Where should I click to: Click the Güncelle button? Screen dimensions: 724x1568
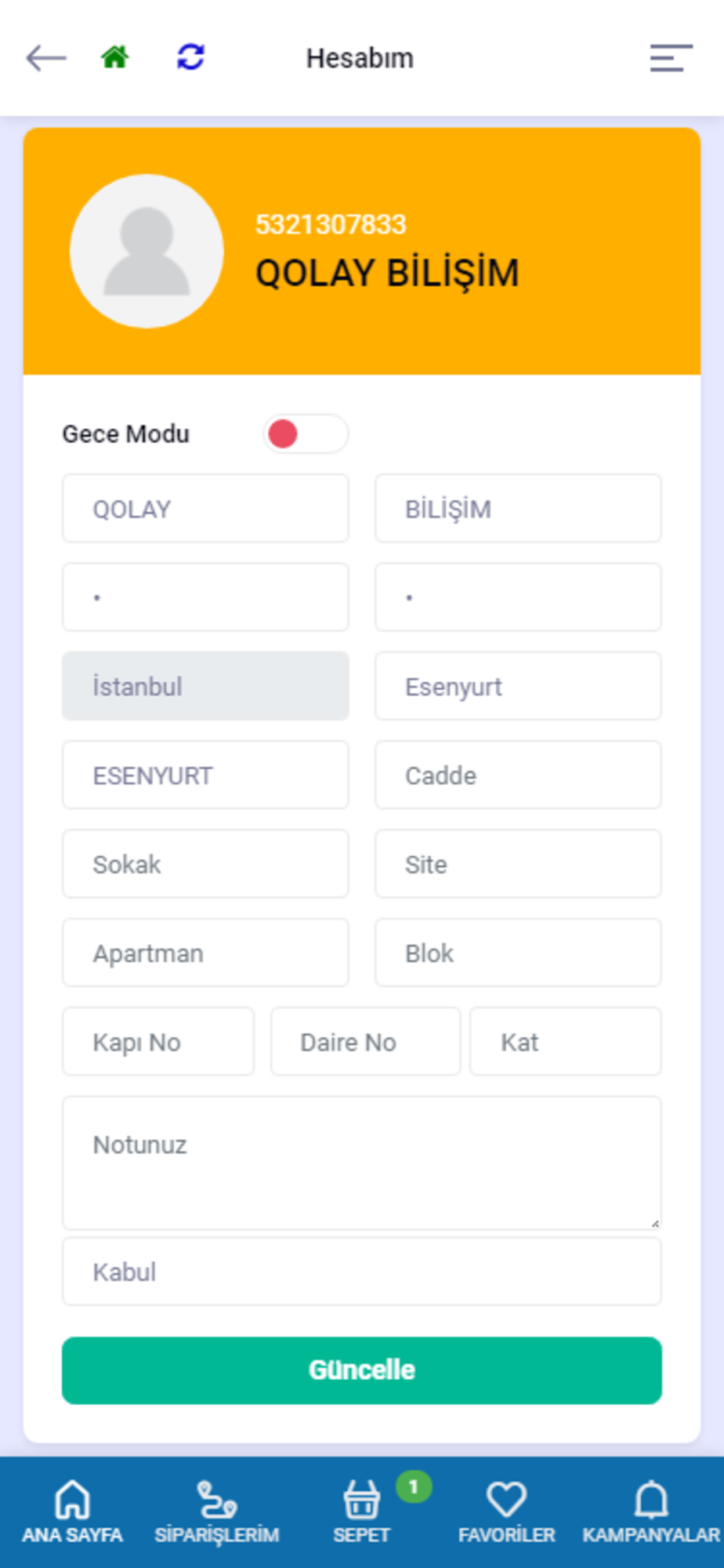(362, 1370)
